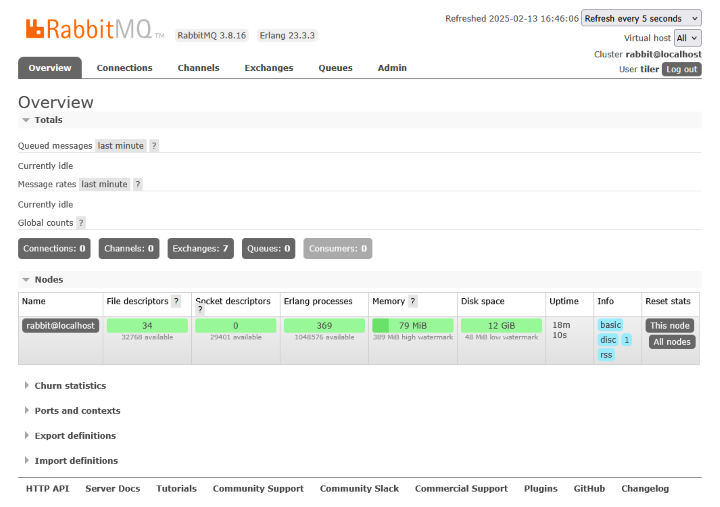720x507 pixels.
Task: Click the RabbitMQ 3.8.16 version label
Action: click(212, 35)
